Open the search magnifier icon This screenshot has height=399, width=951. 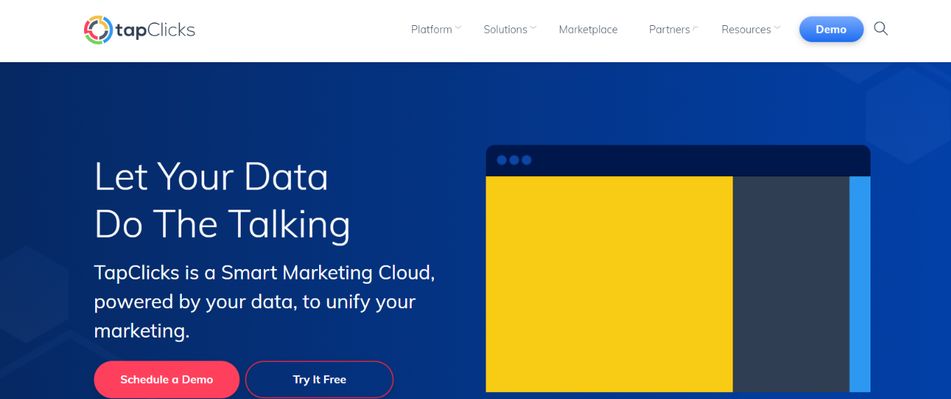coord(881,28)
